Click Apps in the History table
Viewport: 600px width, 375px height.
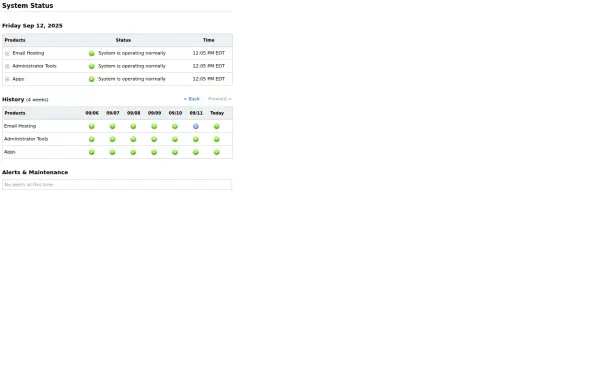point(10,152)
